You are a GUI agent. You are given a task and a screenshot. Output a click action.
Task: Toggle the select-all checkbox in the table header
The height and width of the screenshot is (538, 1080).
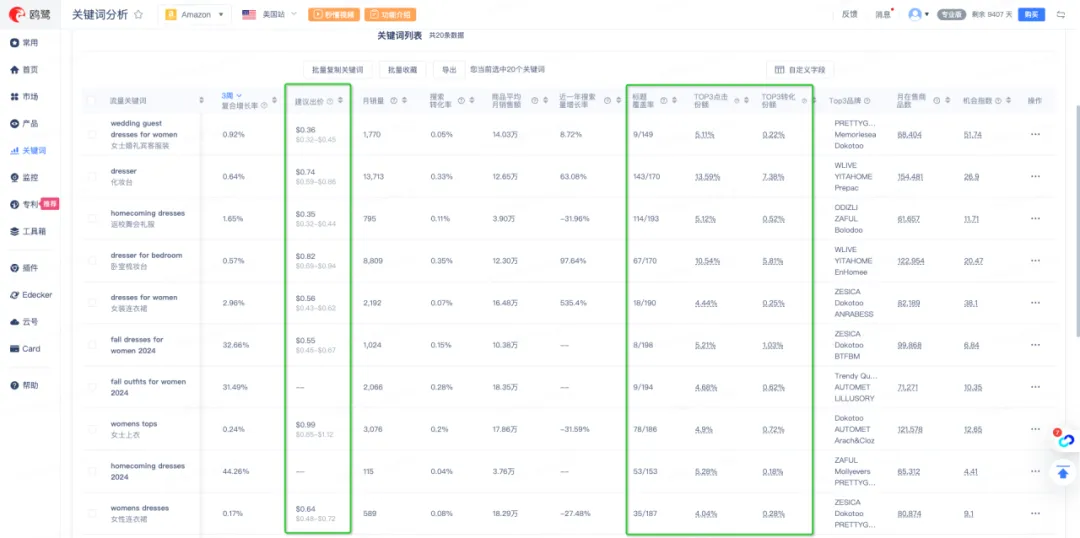tap(92, 101)
